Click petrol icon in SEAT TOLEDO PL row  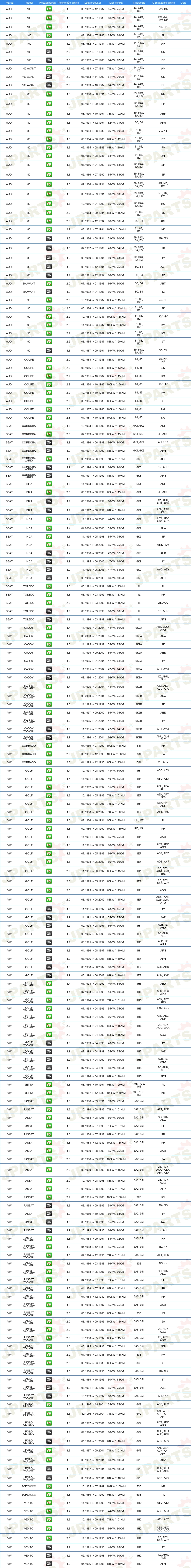click(x=49, y=586)
